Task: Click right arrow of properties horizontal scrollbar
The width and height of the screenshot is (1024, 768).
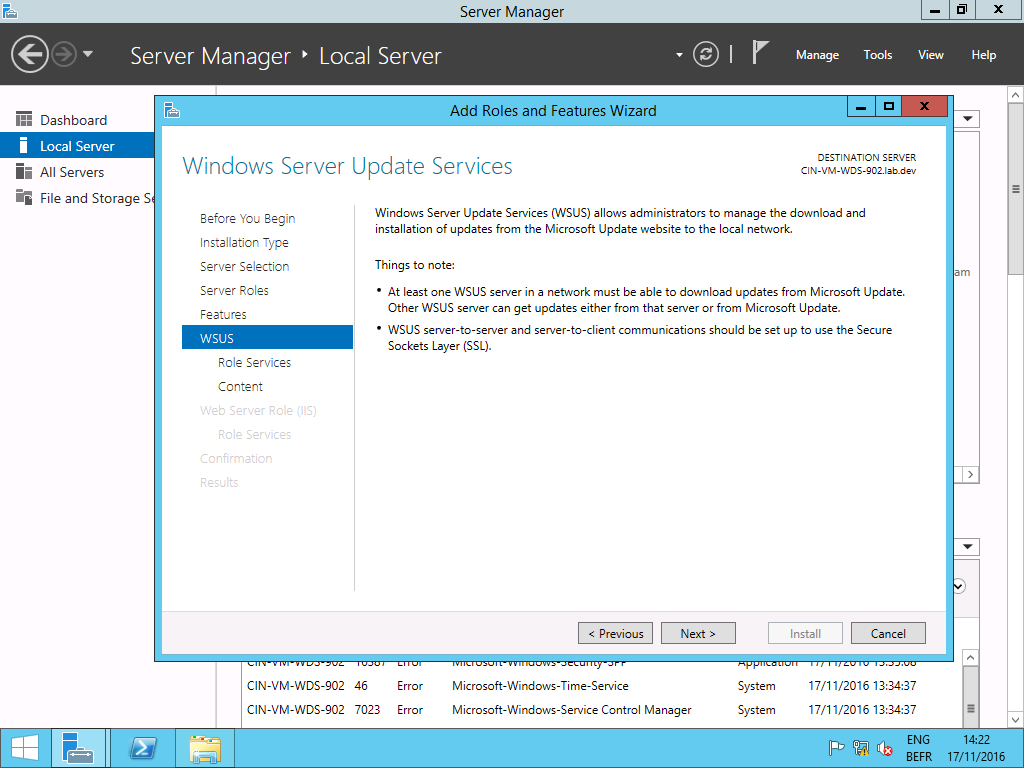Action: pyautogui.click(x=970, y=475)
